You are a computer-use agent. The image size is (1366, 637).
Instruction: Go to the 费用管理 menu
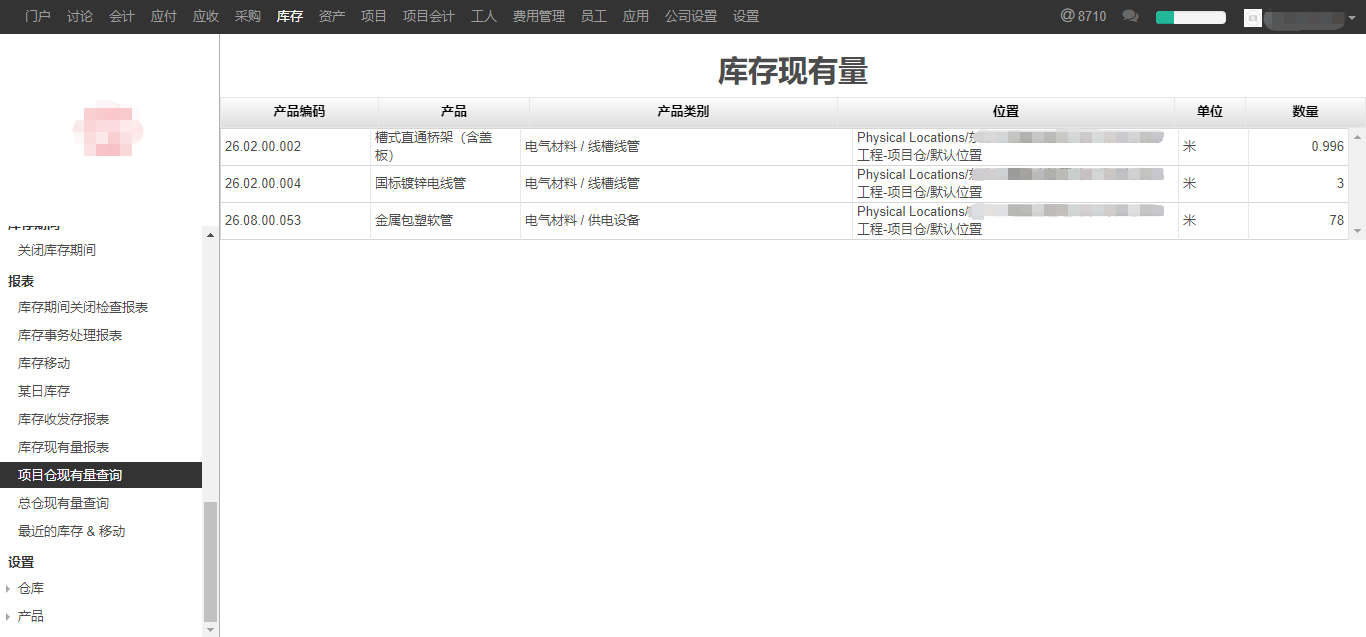point(538,16)
